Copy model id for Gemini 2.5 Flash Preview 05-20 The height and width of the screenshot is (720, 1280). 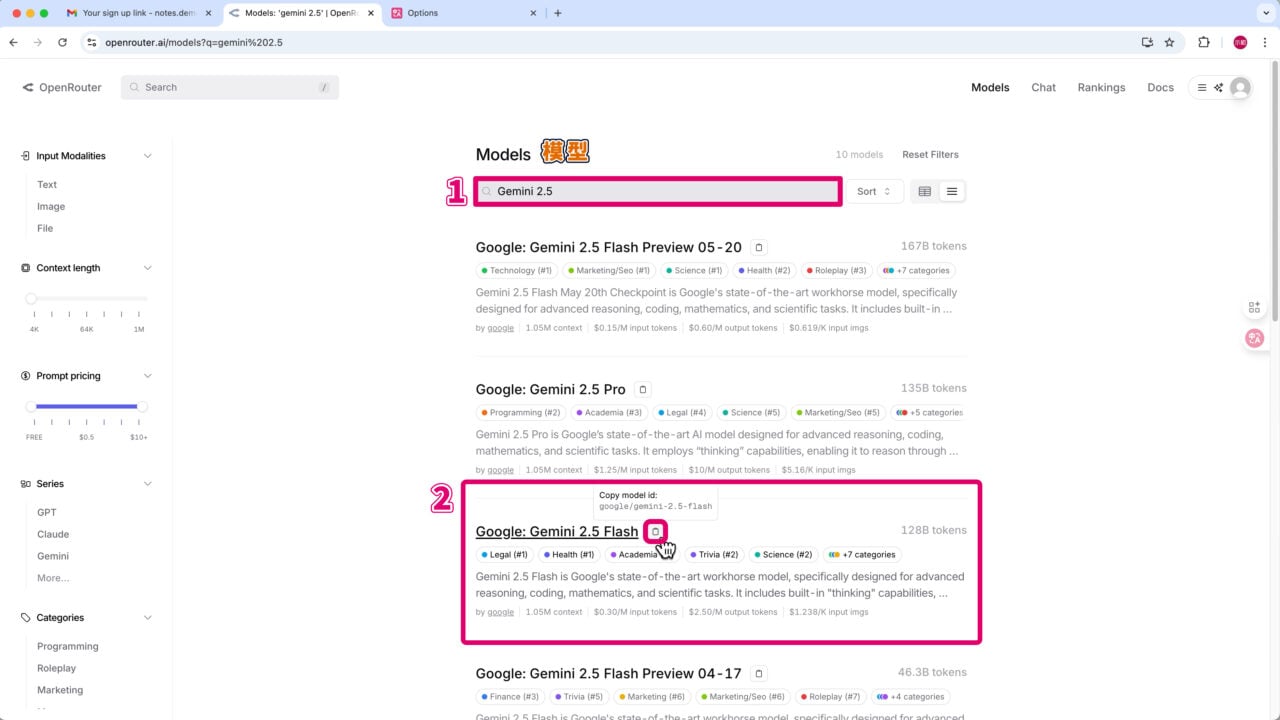[x=759, y=247]
